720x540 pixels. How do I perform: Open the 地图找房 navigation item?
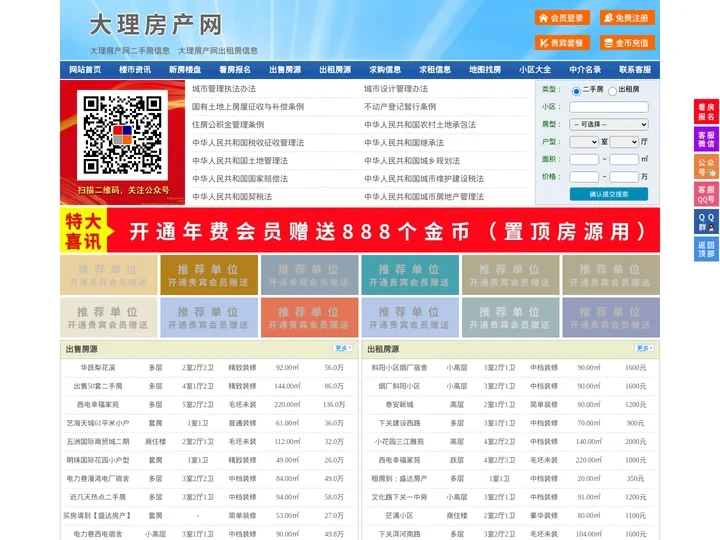tap(485, 70)
